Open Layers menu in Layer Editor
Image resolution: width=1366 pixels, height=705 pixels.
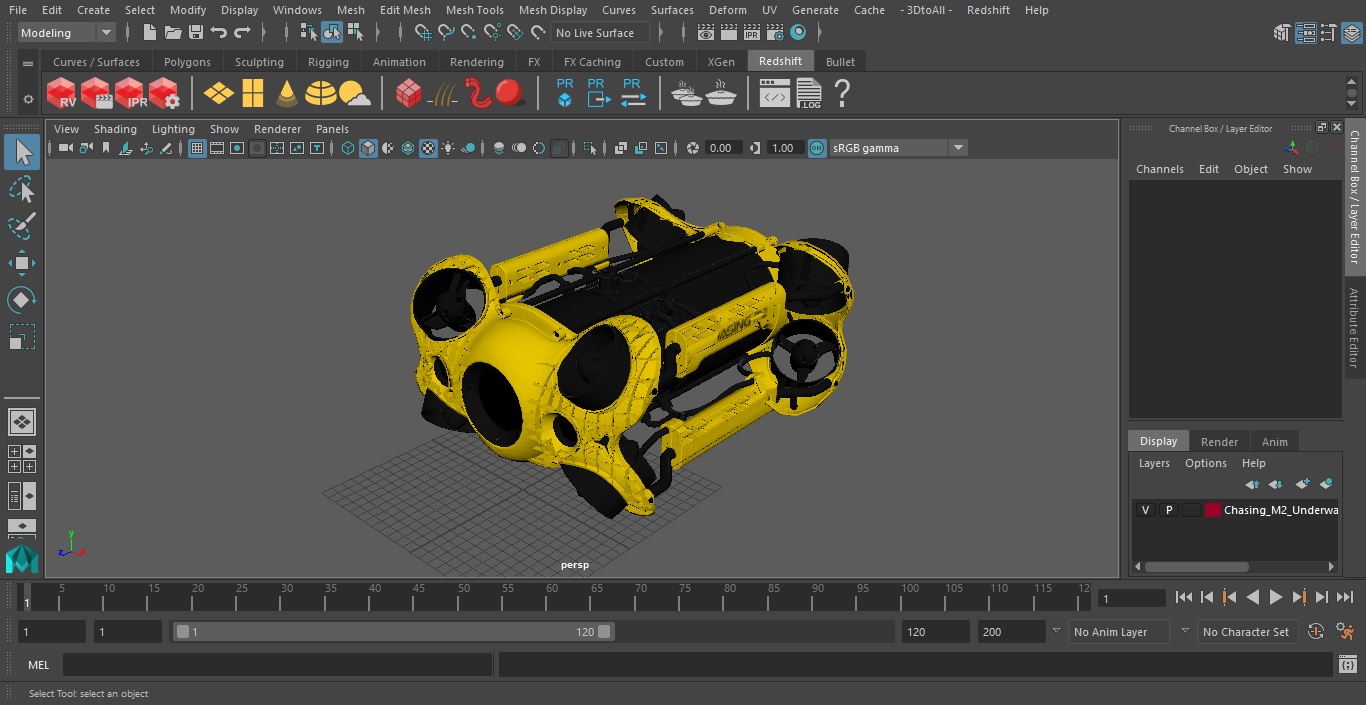point(1154,463)
